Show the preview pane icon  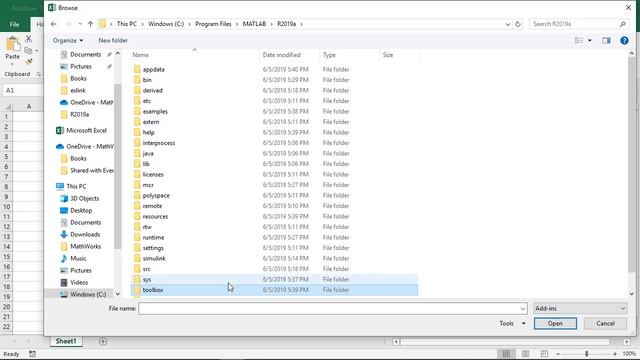(606, 40)
